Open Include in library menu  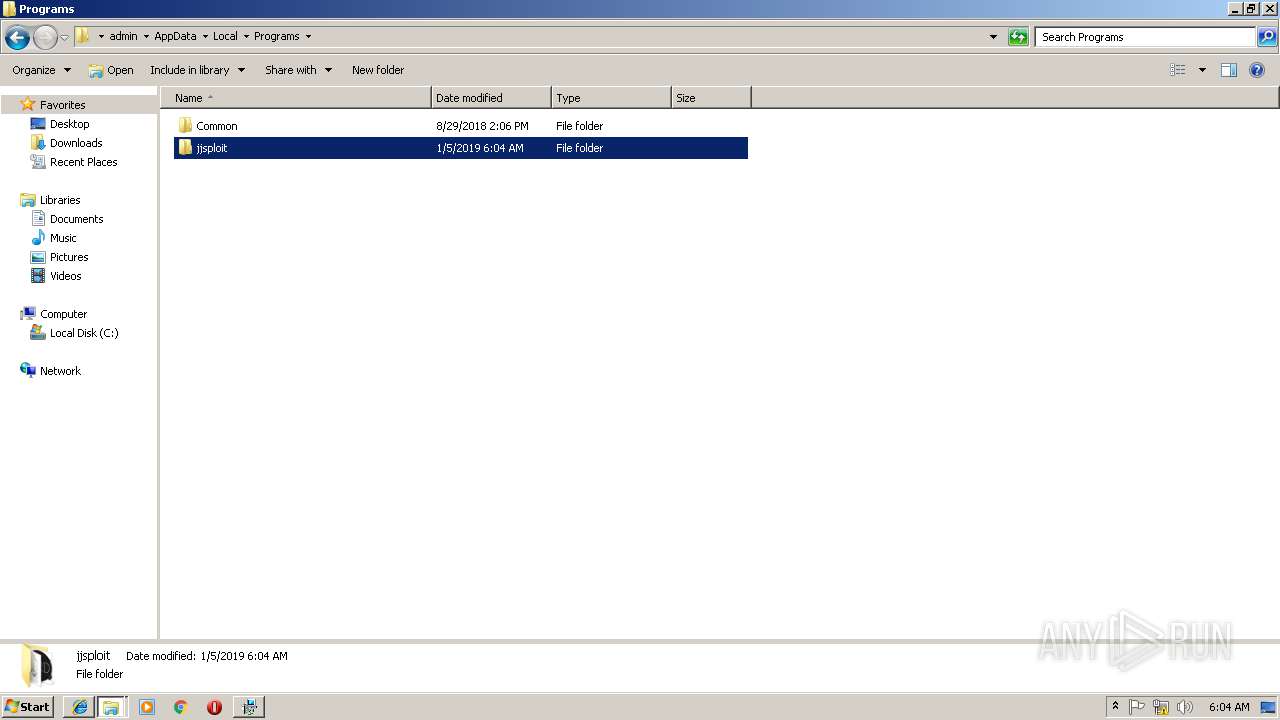(x=198, y=70)
